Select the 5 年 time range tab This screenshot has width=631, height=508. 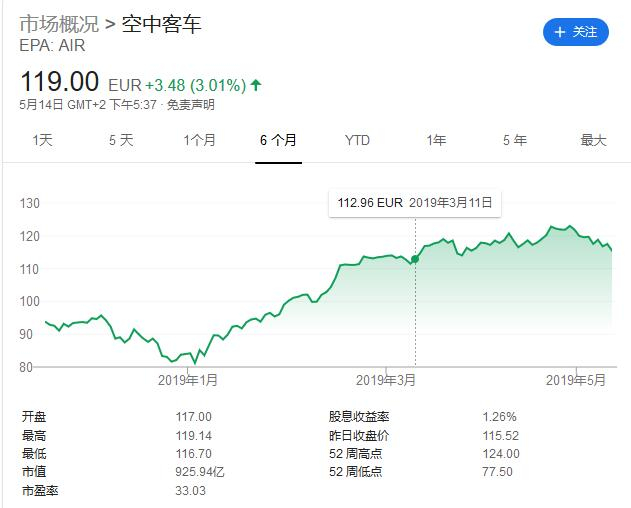(515, 140)
